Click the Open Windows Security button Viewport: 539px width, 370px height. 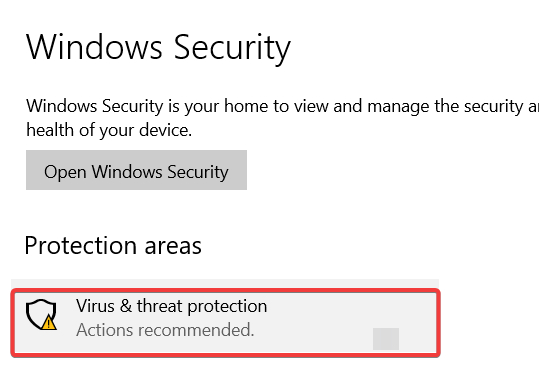tap(136, 170)
